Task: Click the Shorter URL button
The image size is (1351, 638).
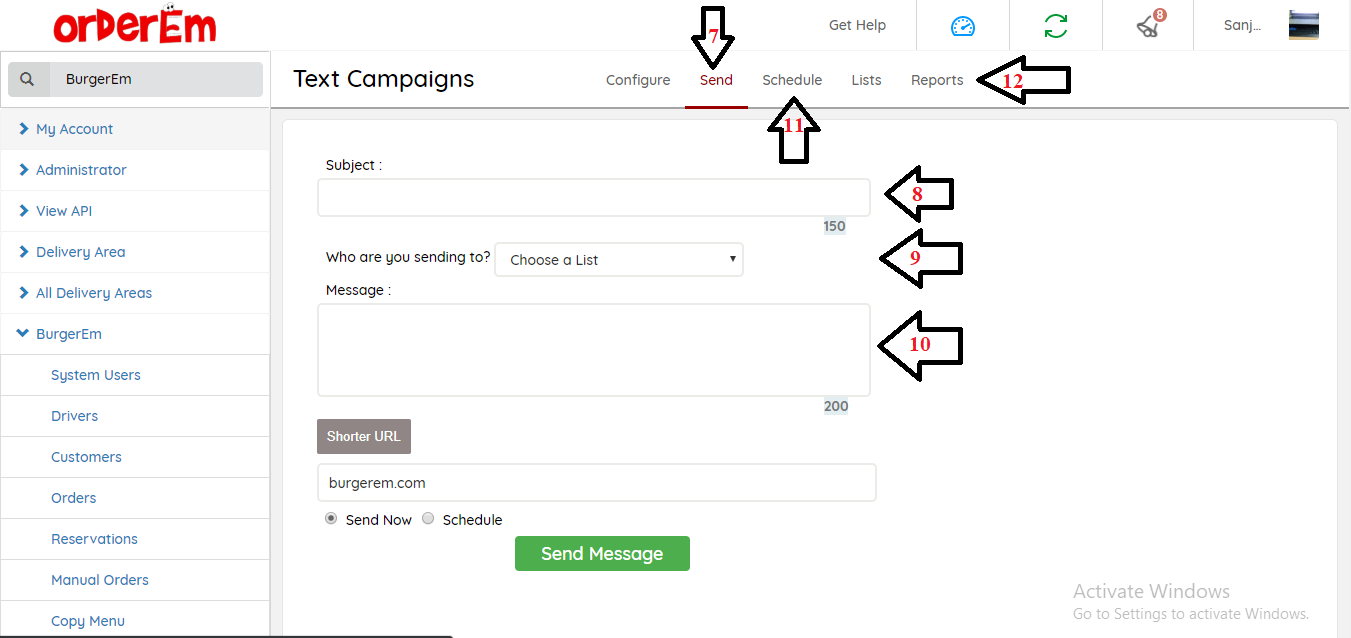Action: tap(363, 436)
